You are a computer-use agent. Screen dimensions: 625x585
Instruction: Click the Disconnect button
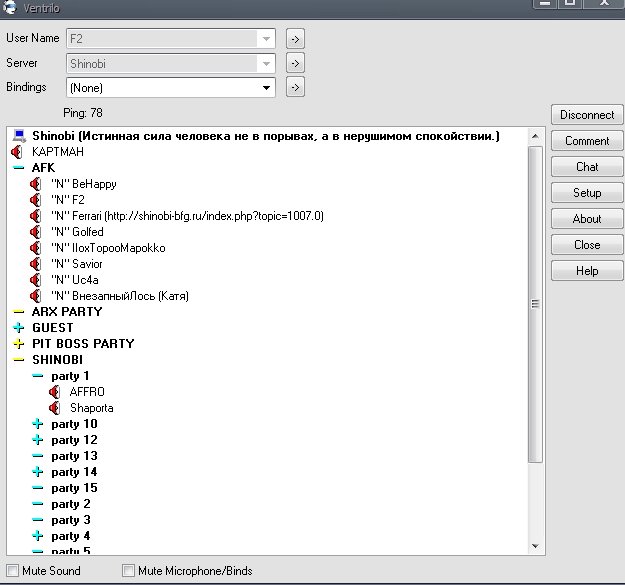coord(587,115)
